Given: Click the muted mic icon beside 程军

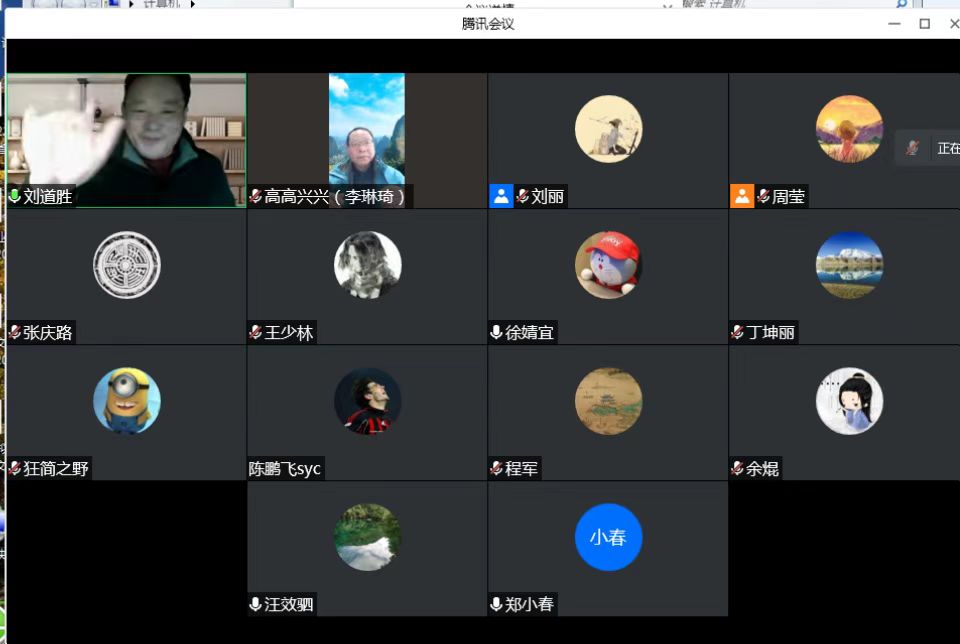Looking at the screenshot, I should (x=496, y=468).
